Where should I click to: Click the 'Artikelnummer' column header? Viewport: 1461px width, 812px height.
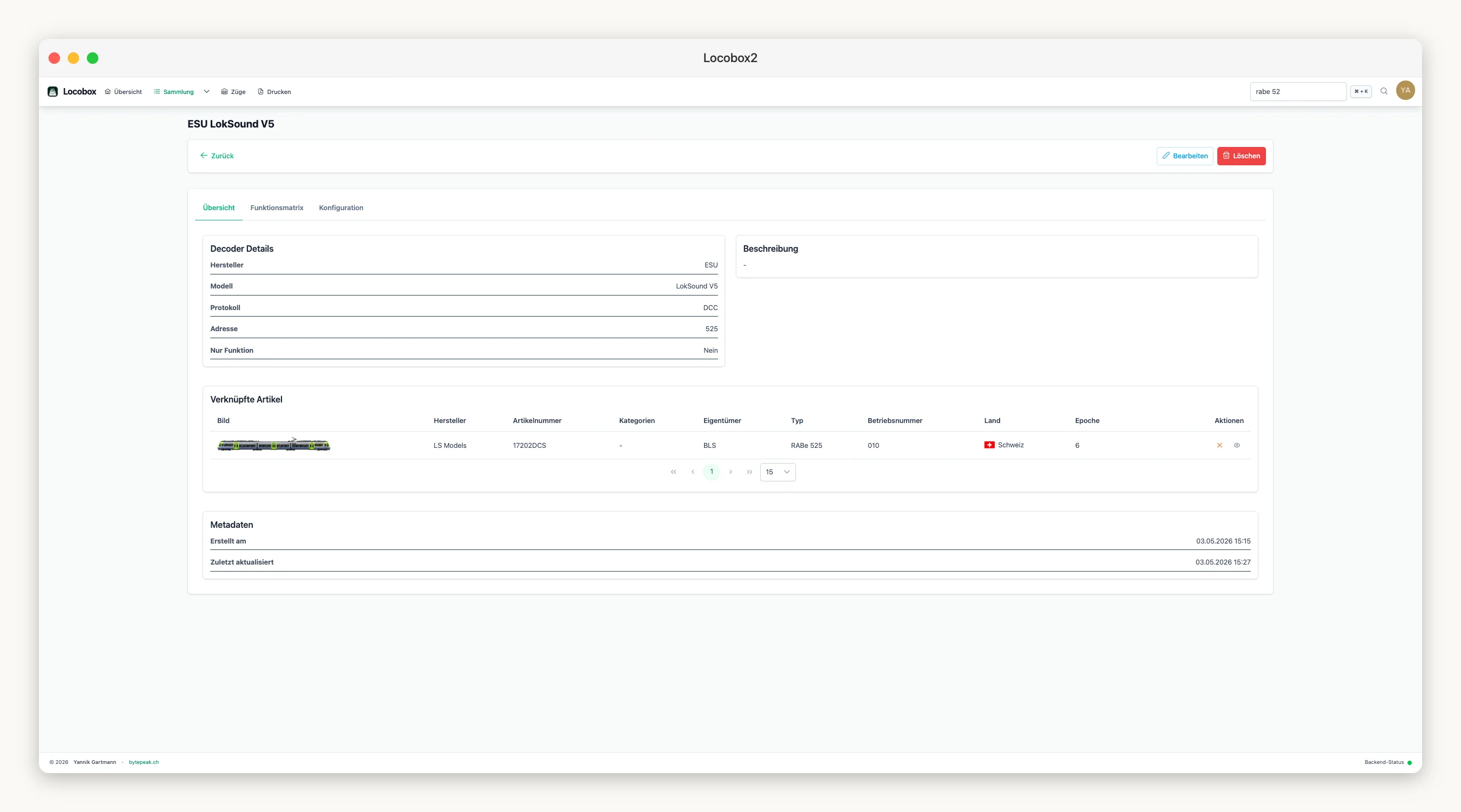click(x=537, y=421)
